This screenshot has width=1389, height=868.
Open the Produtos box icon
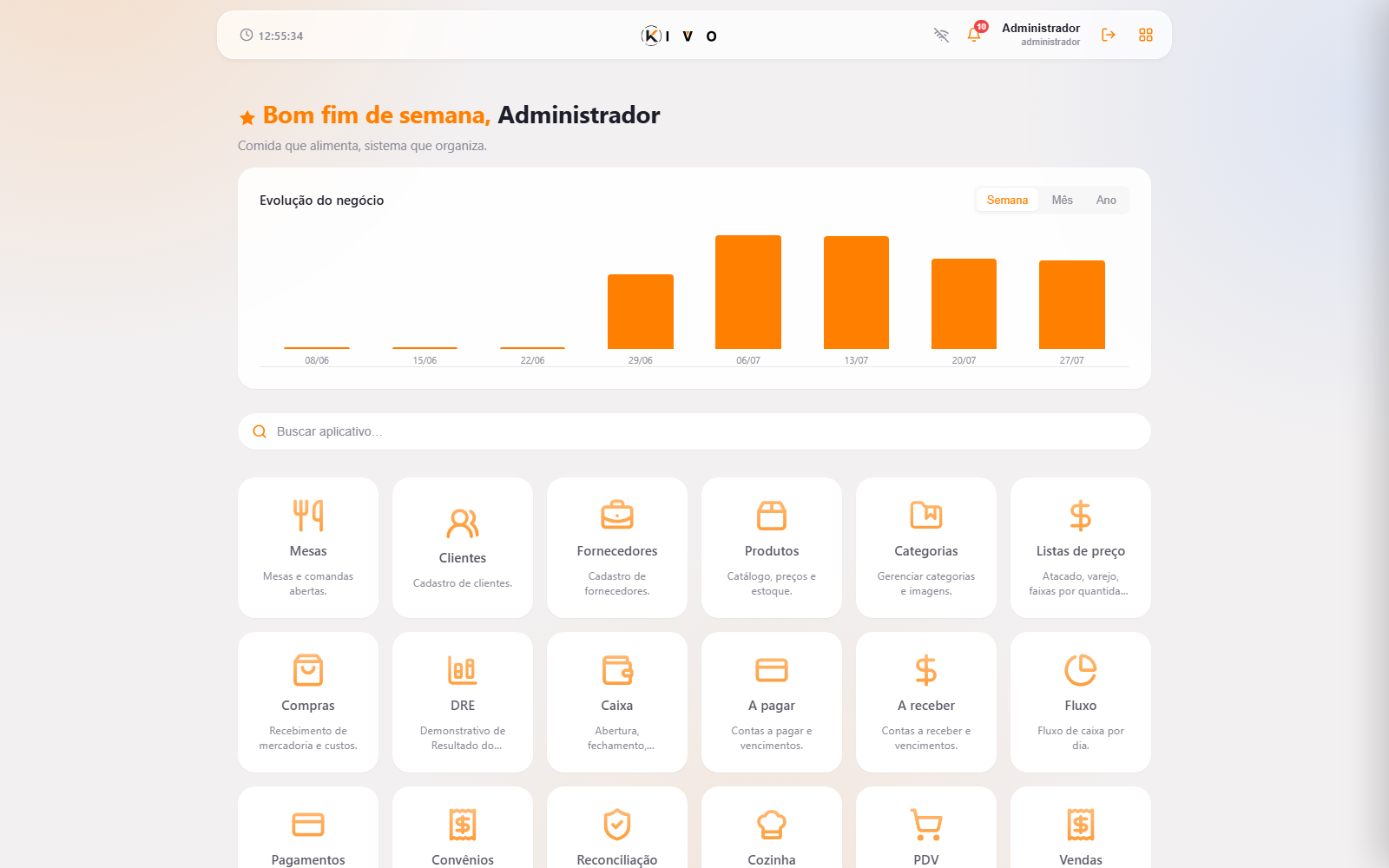[x=772, y=516]
